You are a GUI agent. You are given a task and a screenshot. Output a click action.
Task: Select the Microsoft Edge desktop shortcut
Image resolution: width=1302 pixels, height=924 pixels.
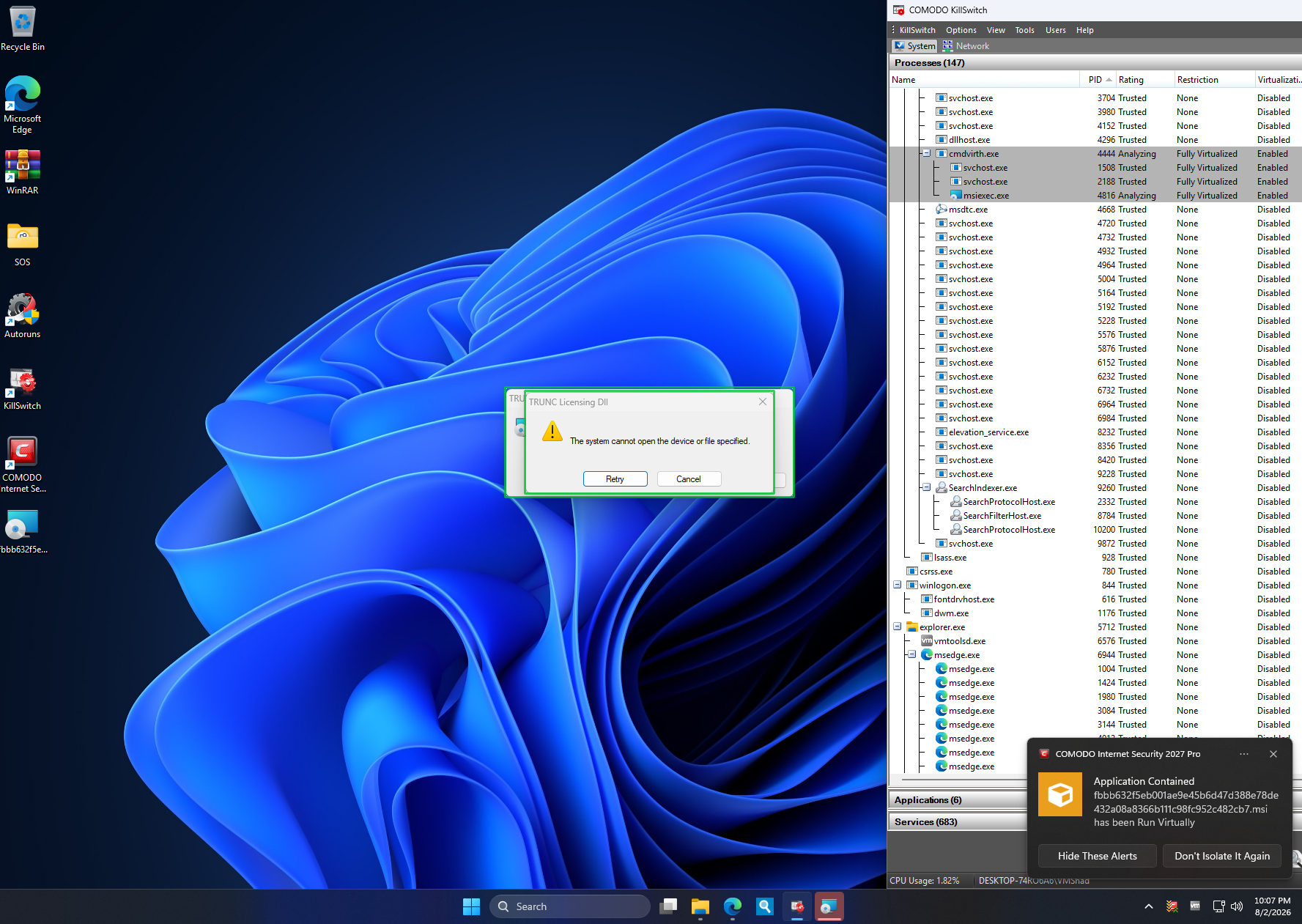coord(23,105)
